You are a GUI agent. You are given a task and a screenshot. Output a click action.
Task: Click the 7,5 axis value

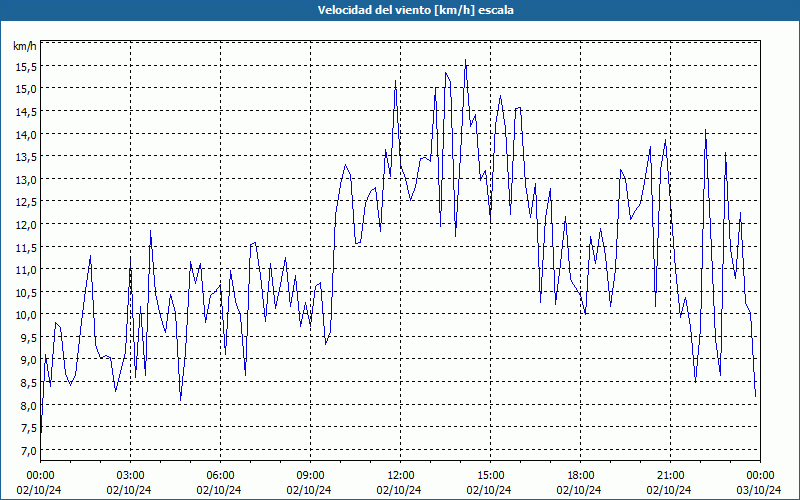29,428
